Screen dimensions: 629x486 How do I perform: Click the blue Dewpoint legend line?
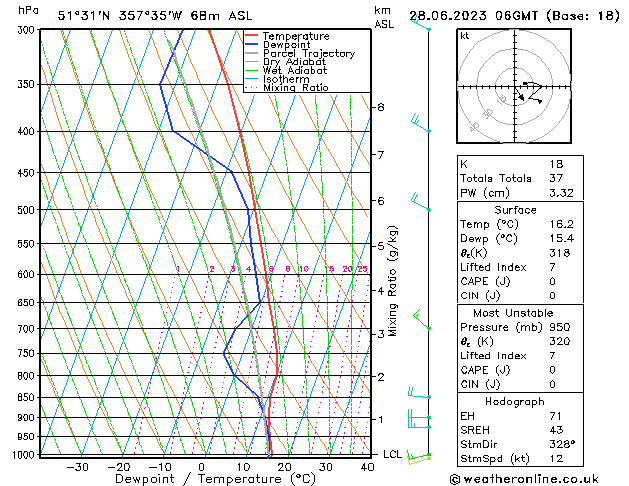click(252, 45)
